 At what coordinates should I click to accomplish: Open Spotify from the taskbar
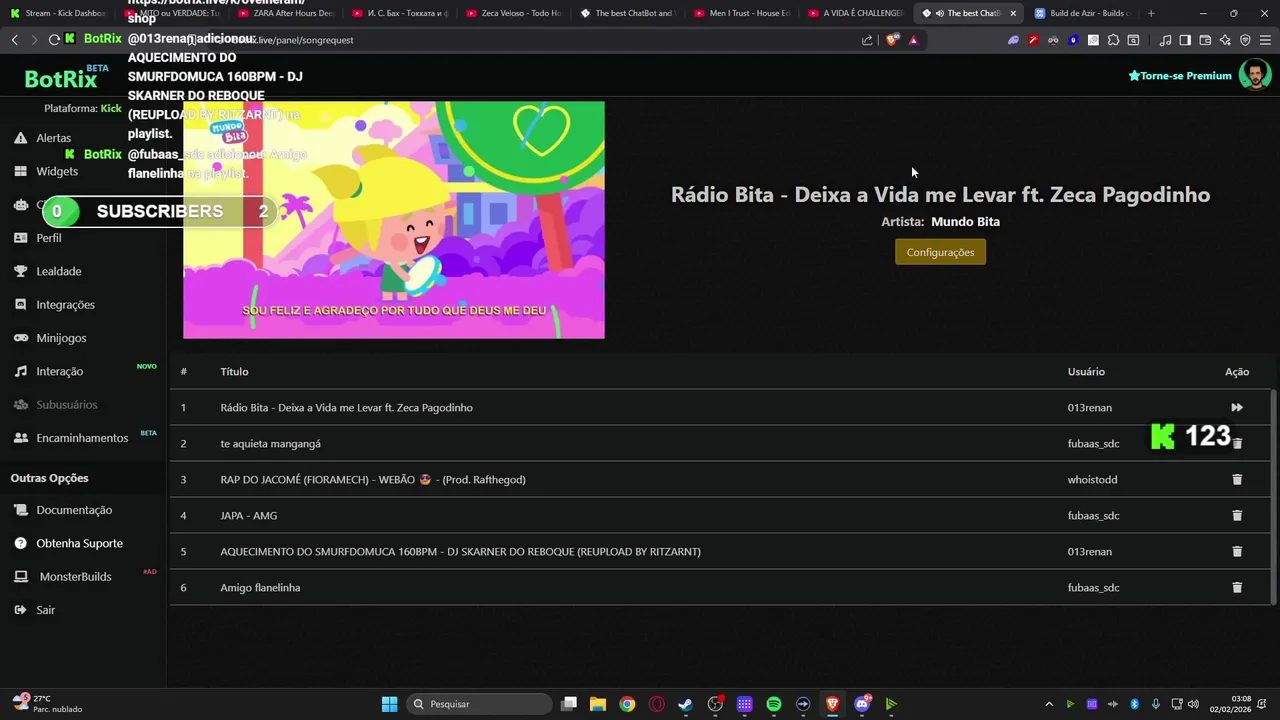pos(774,704)
